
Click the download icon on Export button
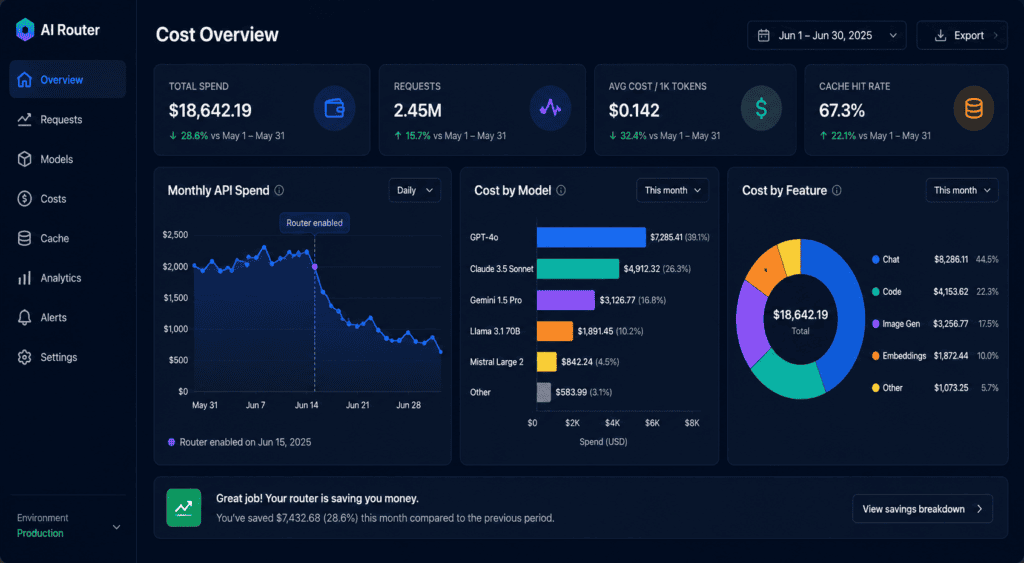[x=940, y=35]
